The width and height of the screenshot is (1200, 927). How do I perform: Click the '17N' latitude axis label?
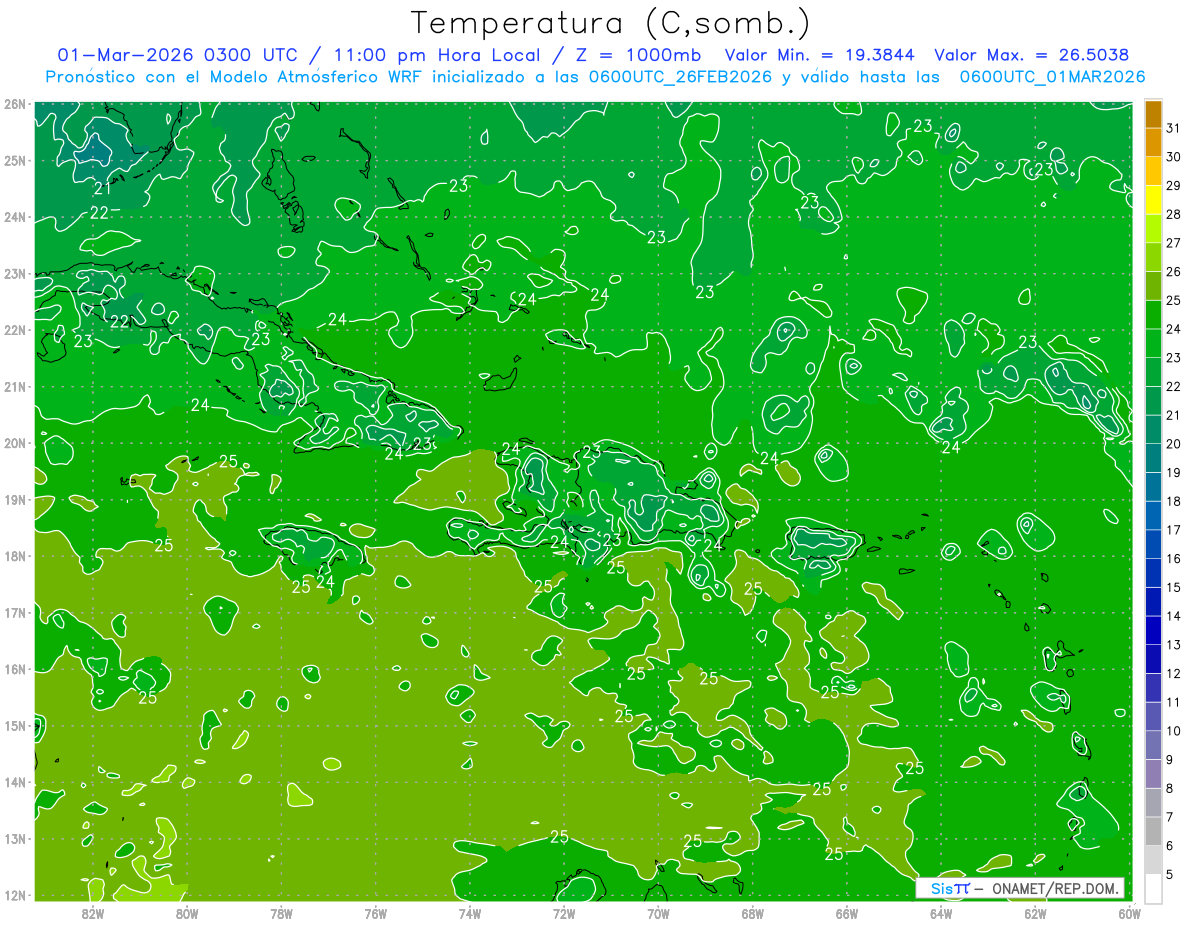pyautogui.click(x=15, y=612)
